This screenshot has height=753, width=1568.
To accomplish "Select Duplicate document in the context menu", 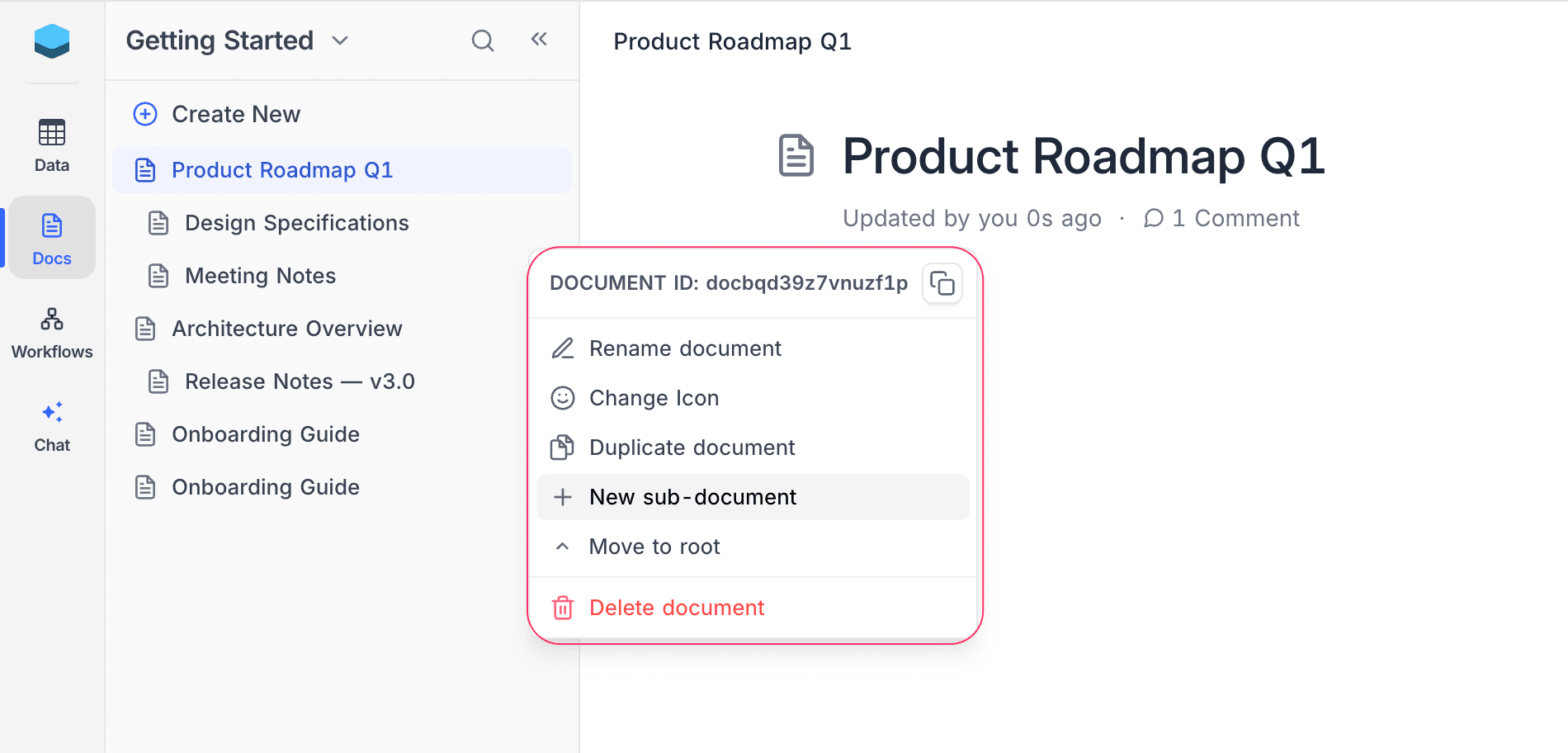I will [692, 448].
